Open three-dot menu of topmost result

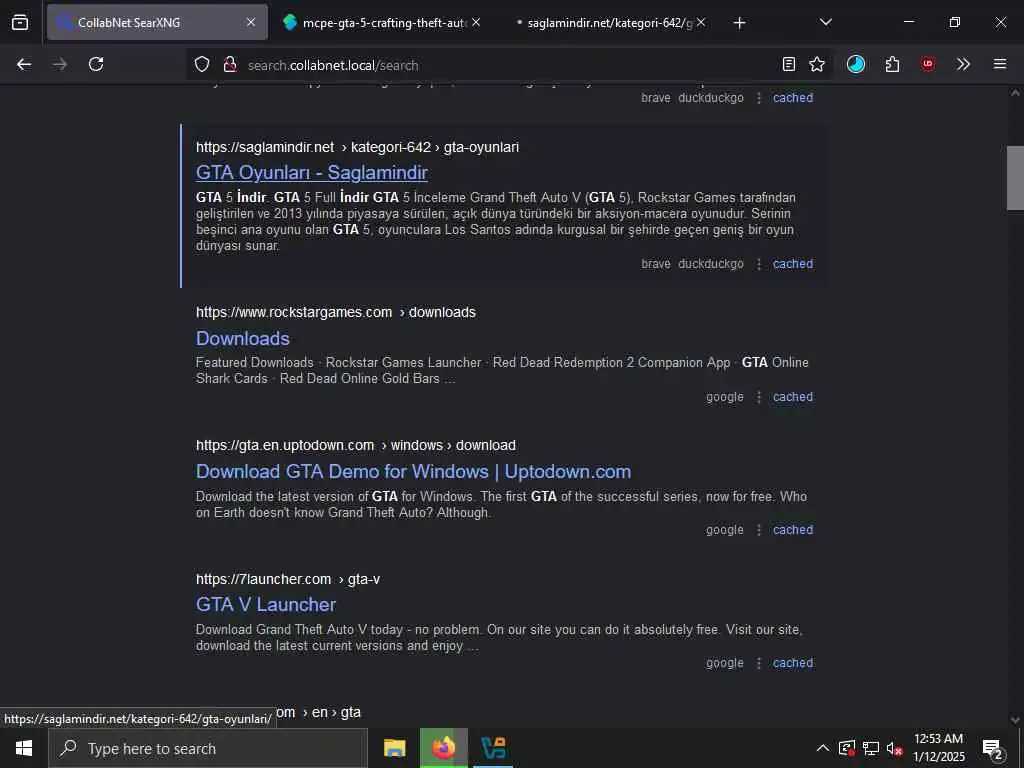pos(759,98)
